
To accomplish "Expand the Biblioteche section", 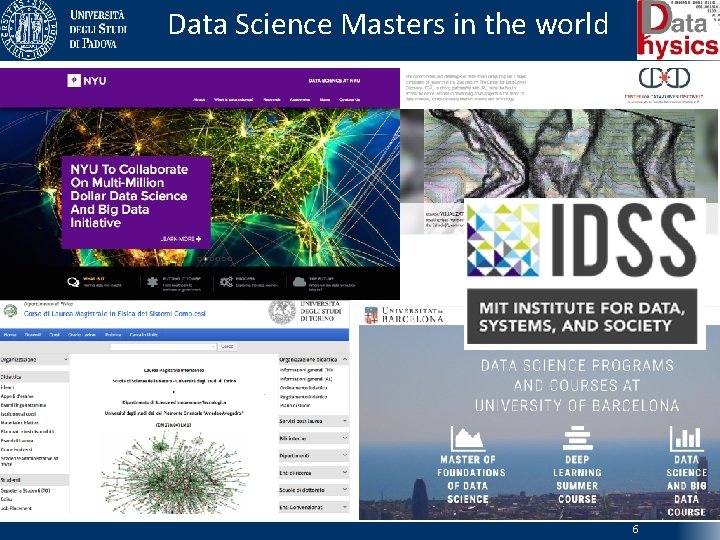I will (x=345, y=438).
